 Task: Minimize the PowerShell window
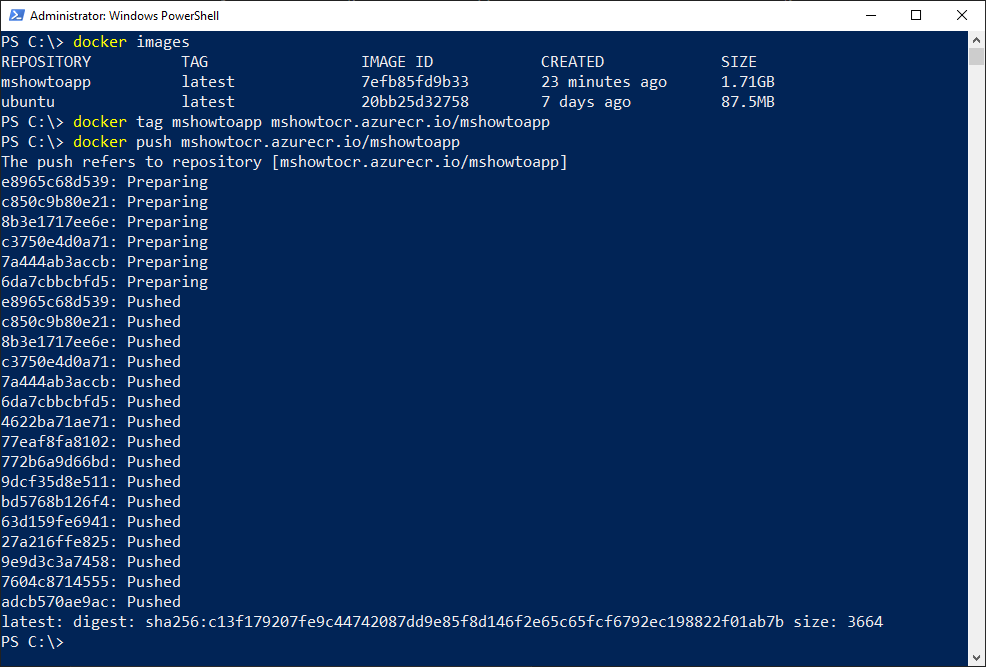pyautogui.click(x=871, y=15)
